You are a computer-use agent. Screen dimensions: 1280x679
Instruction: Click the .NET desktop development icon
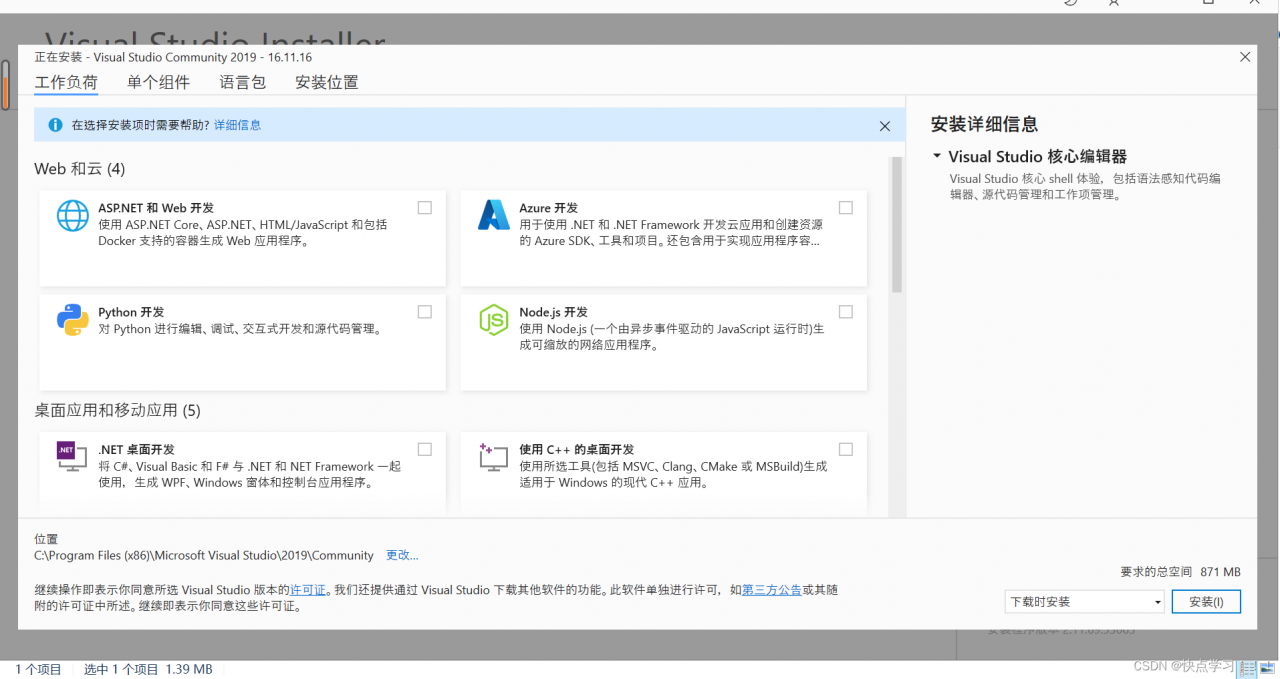pos(73,457)
